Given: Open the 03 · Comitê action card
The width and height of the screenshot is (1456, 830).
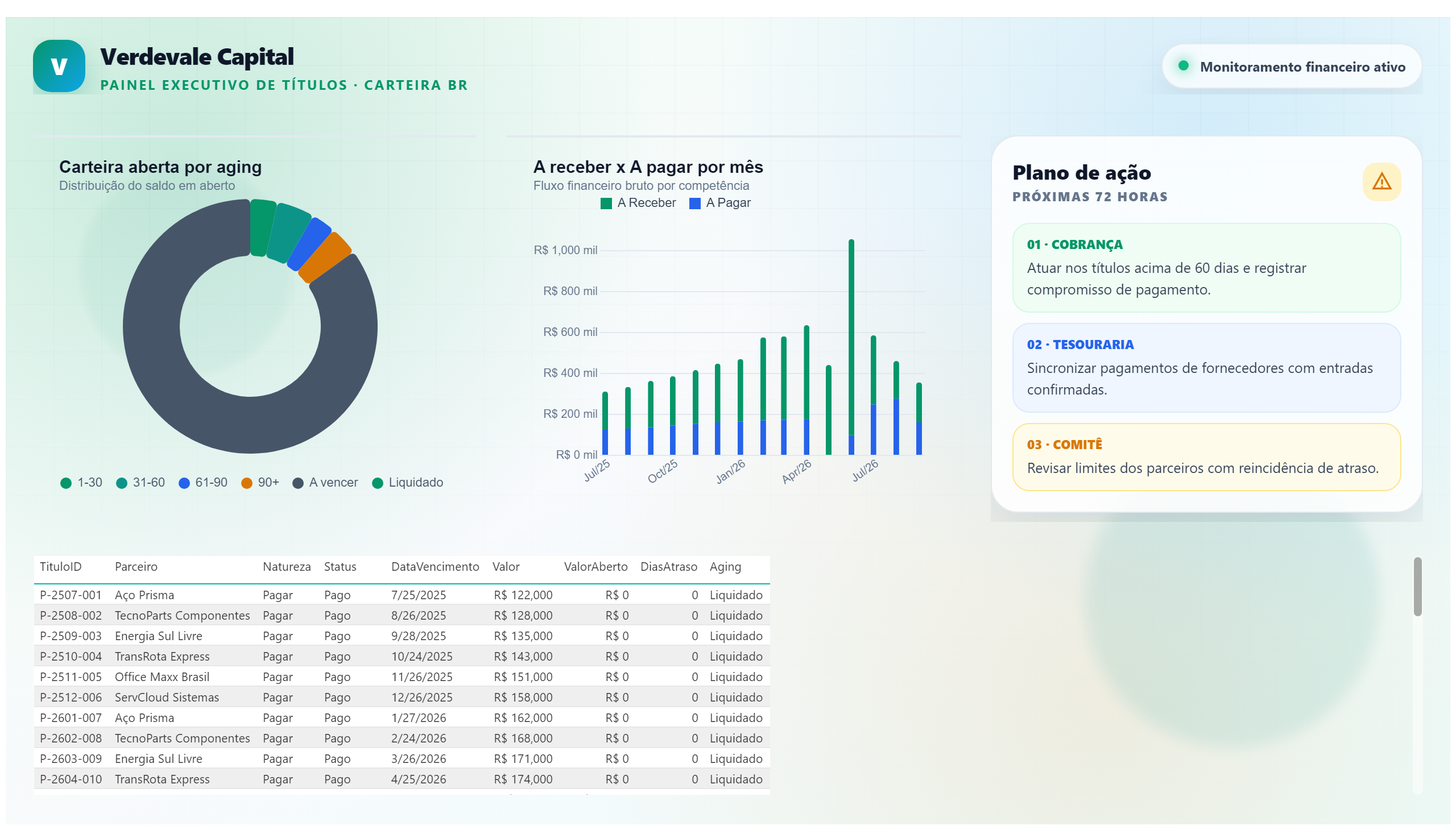Looking at the screenshot, I should 1206,457.
